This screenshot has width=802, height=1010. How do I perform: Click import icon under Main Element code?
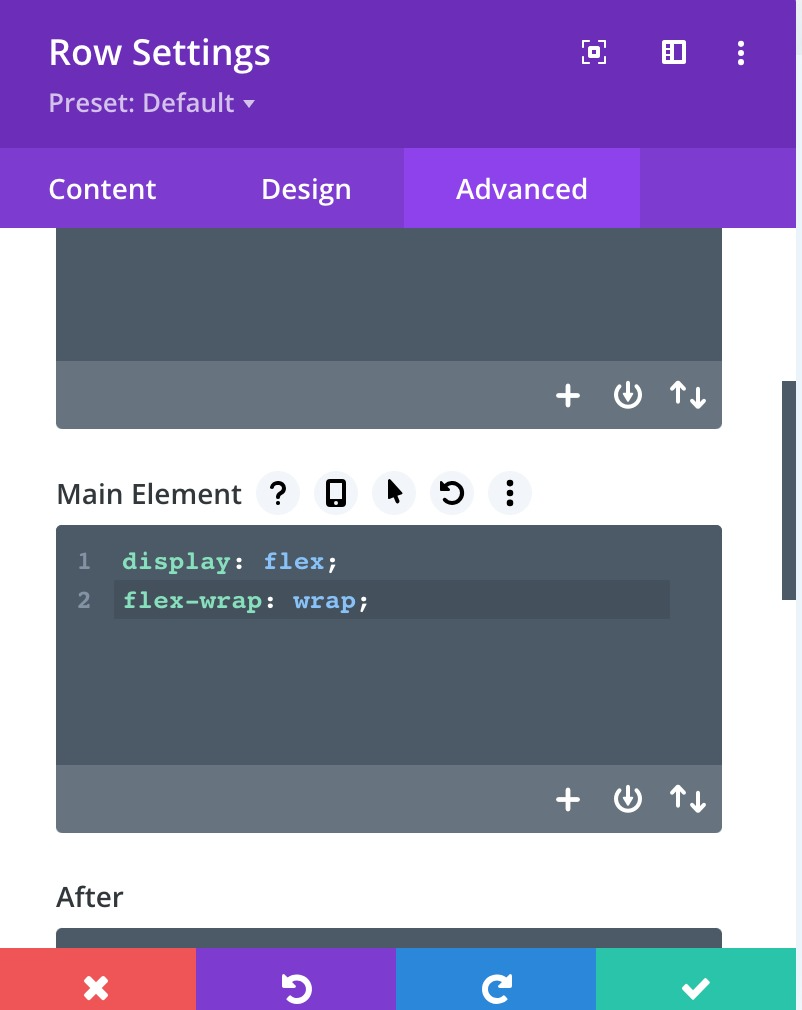click(x=627, y=799)
